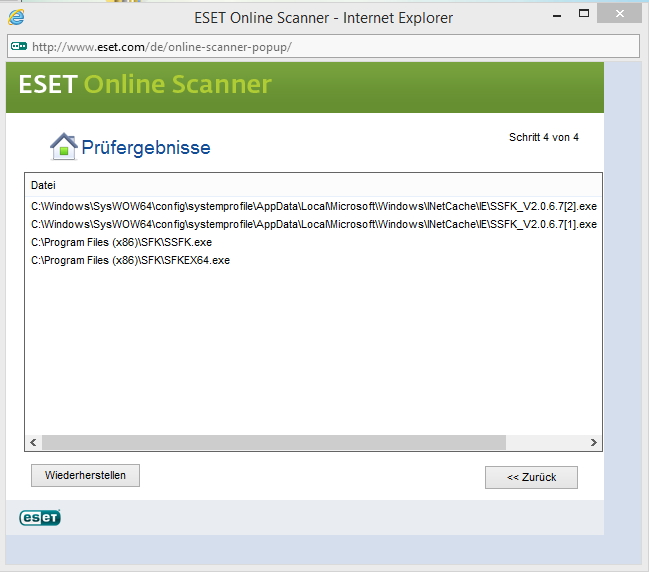Click the Wiederherstellen button
This screenshot has height=572, width=649.
(86, 475)
